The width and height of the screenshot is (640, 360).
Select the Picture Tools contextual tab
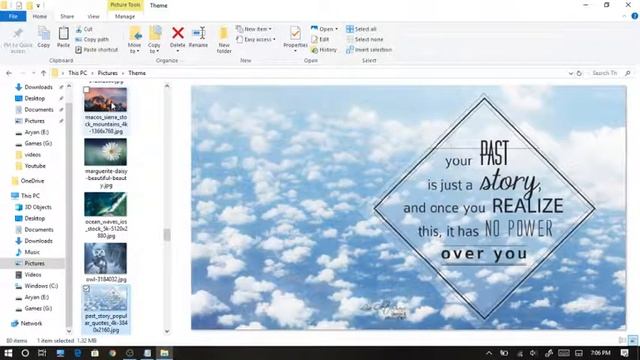pyautogui.click(x=125, y=5)
